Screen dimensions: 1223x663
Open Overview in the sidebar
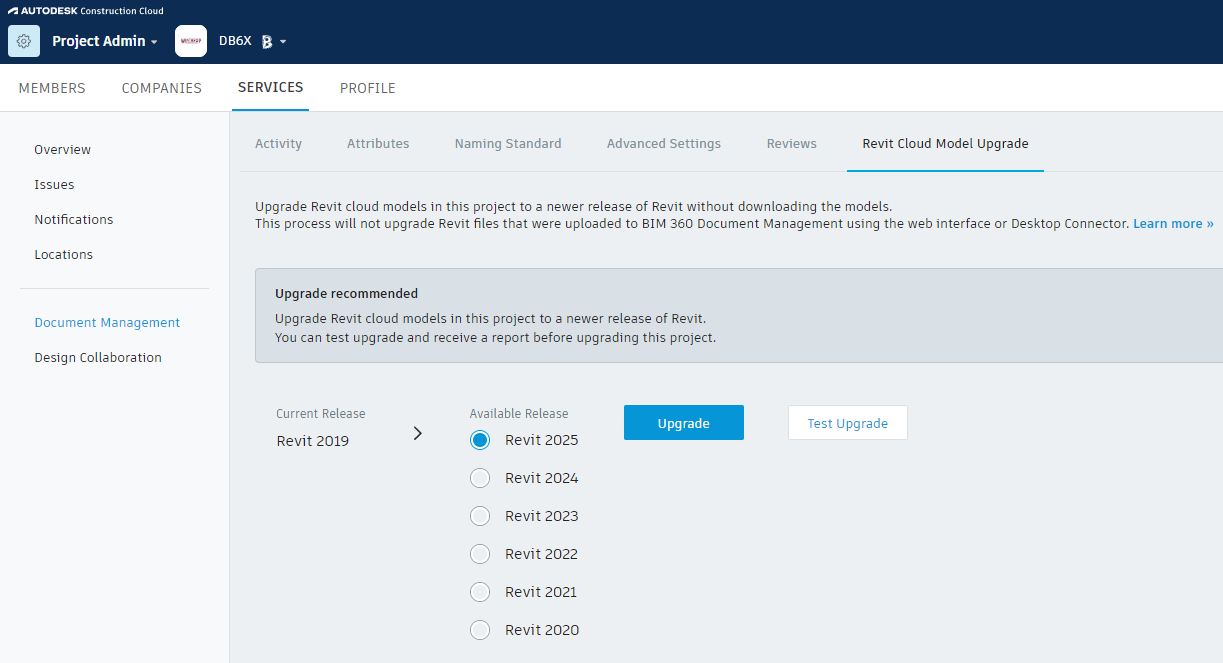[x=62, y=150]
